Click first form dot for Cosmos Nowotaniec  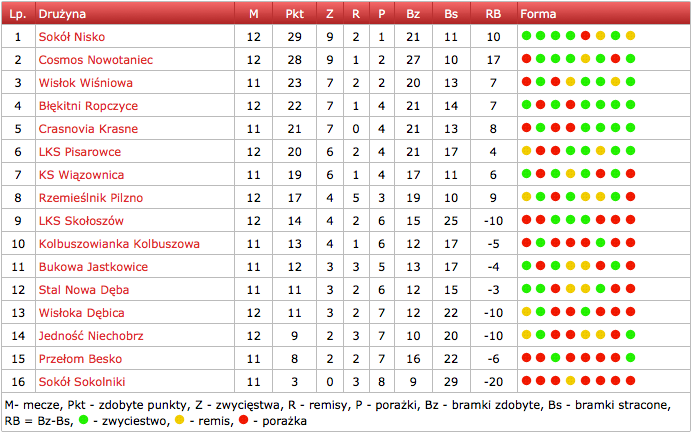coord(526,60)
